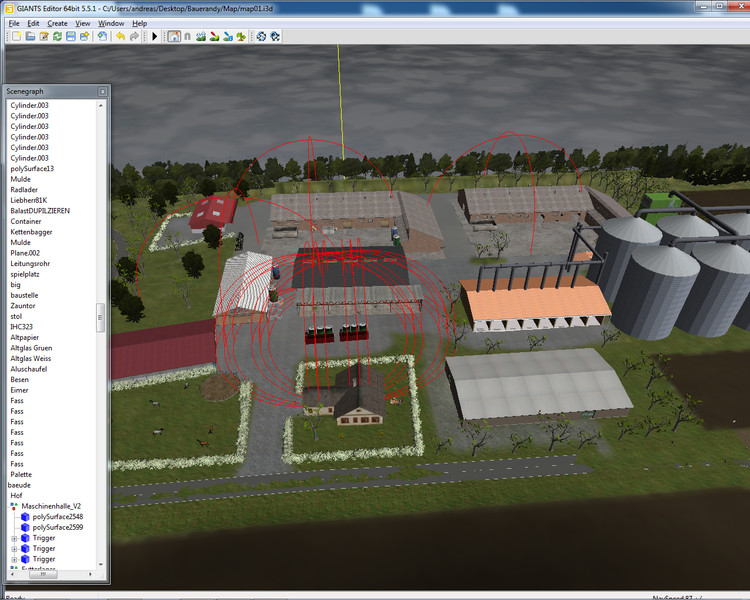Select the Aluschaufel node

pos(29,369)
